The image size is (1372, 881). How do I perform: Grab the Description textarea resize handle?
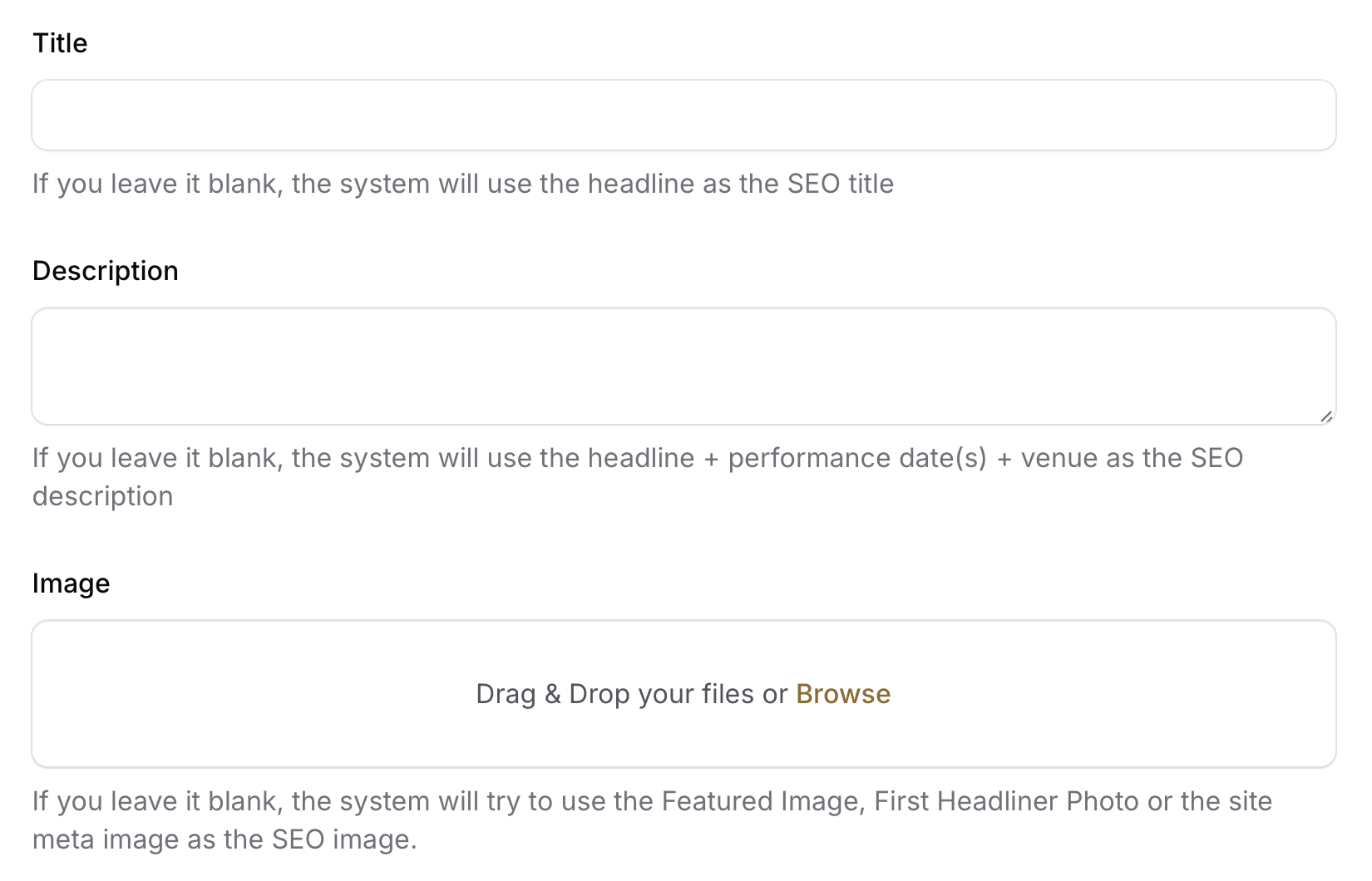click(1326, 416)
